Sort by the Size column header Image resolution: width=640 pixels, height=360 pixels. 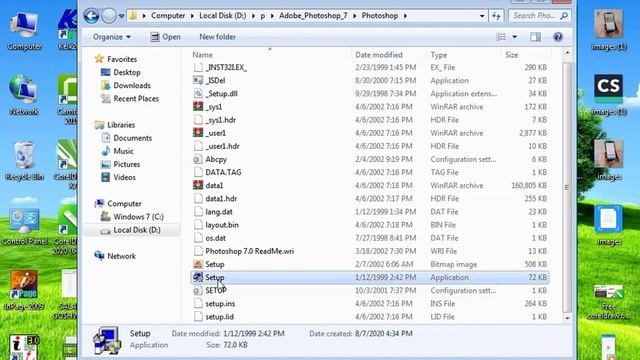point(511,55)
